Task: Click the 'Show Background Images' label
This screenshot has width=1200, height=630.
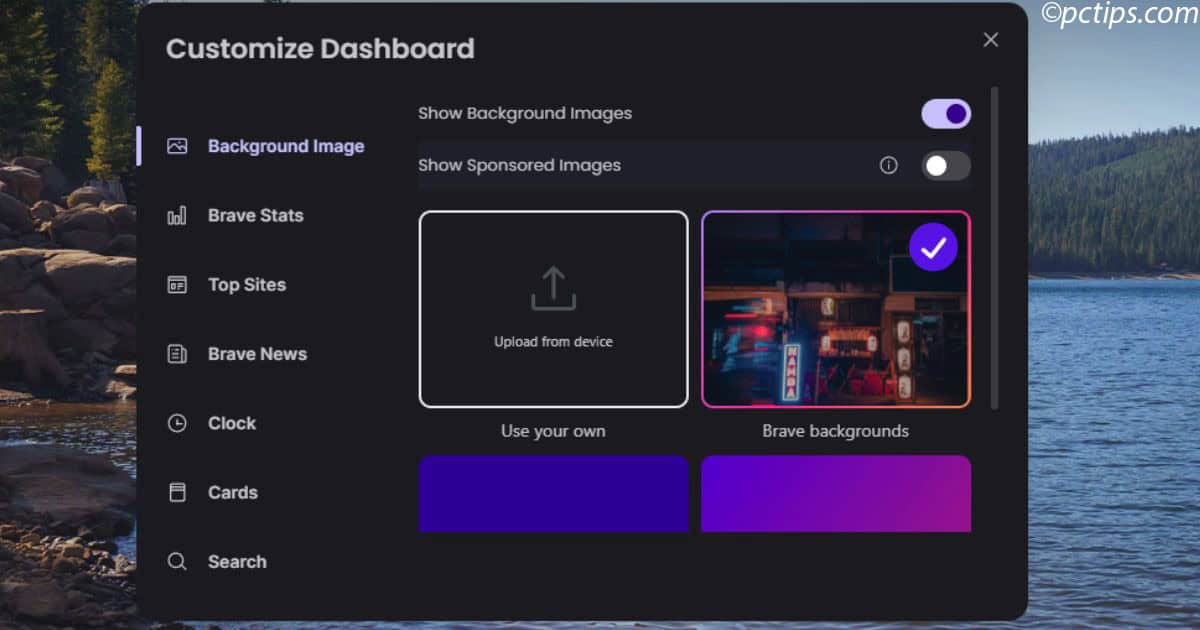Action: (x=525, y=114)
